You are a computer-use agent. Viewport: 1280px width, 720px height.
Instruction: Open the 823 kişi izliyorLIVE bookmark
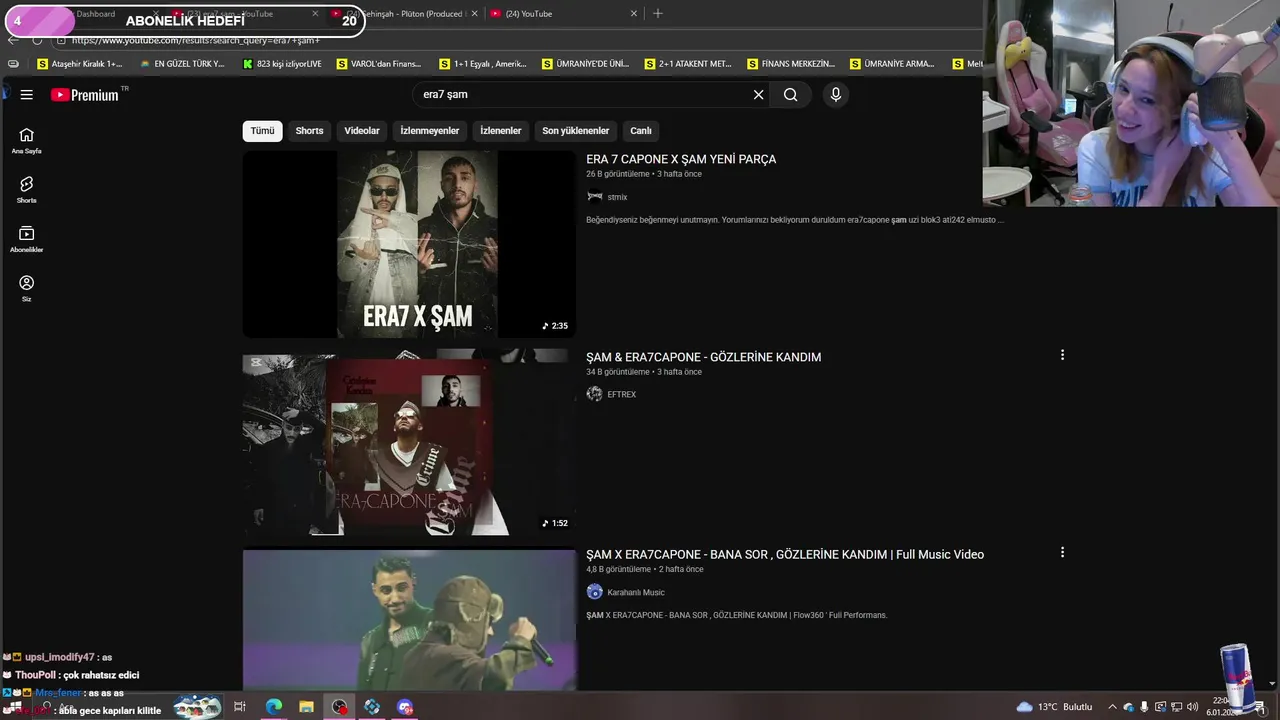(x=282, y=64)
